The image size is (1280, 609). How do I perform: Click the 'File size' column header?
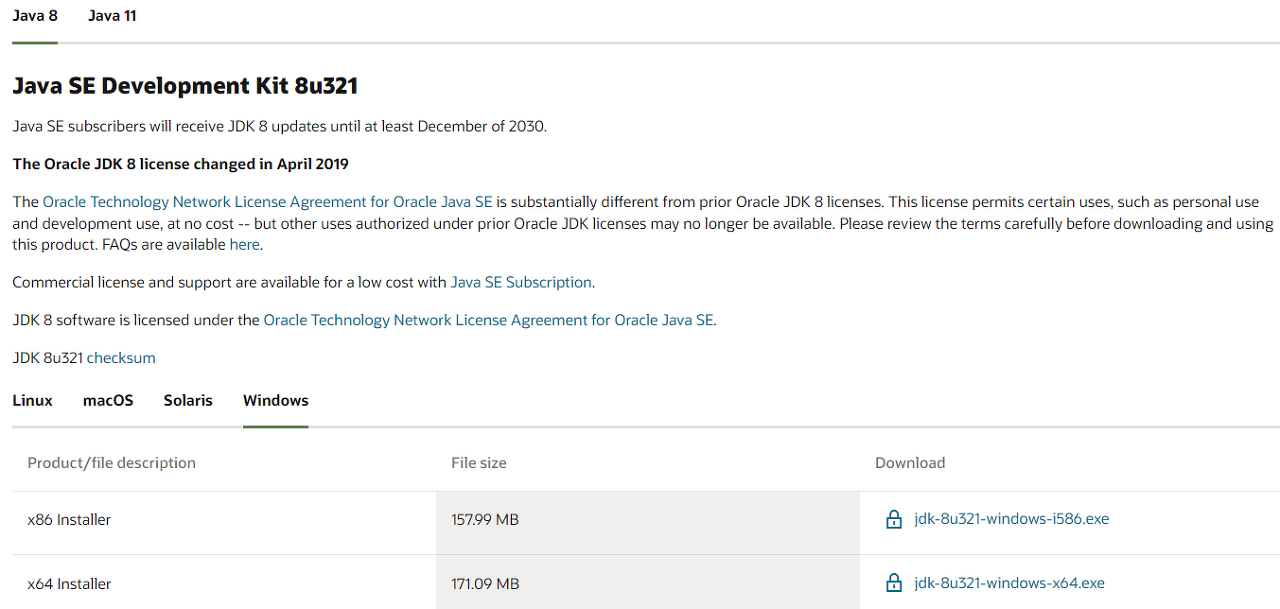click(x=479, y=463)
